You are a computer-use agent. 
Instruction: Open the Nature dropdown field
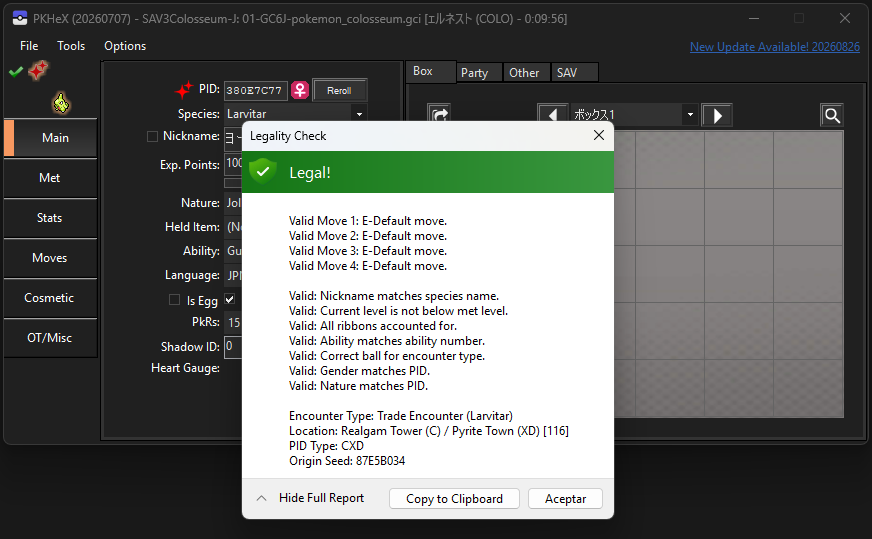233,203
